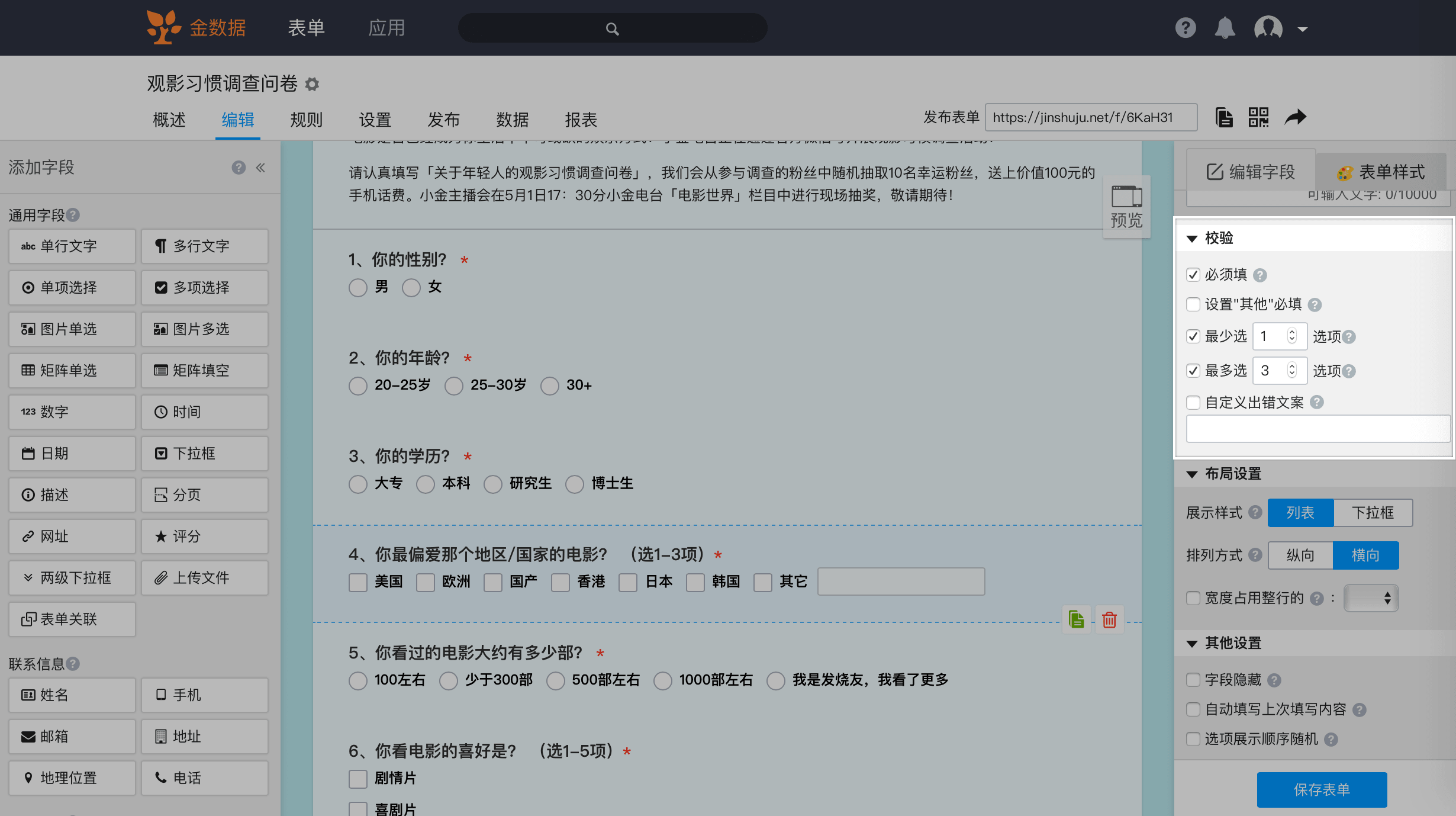The height and width of the screenshot is (816, 1456).
Task: Copy the published form link icon
Action: (x=1224, y=117)
